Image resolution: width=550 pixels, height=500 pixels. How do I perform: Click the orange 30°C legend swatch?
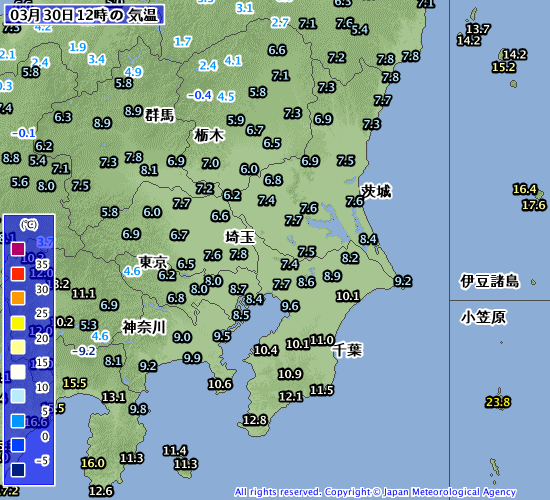click(18, 298)
